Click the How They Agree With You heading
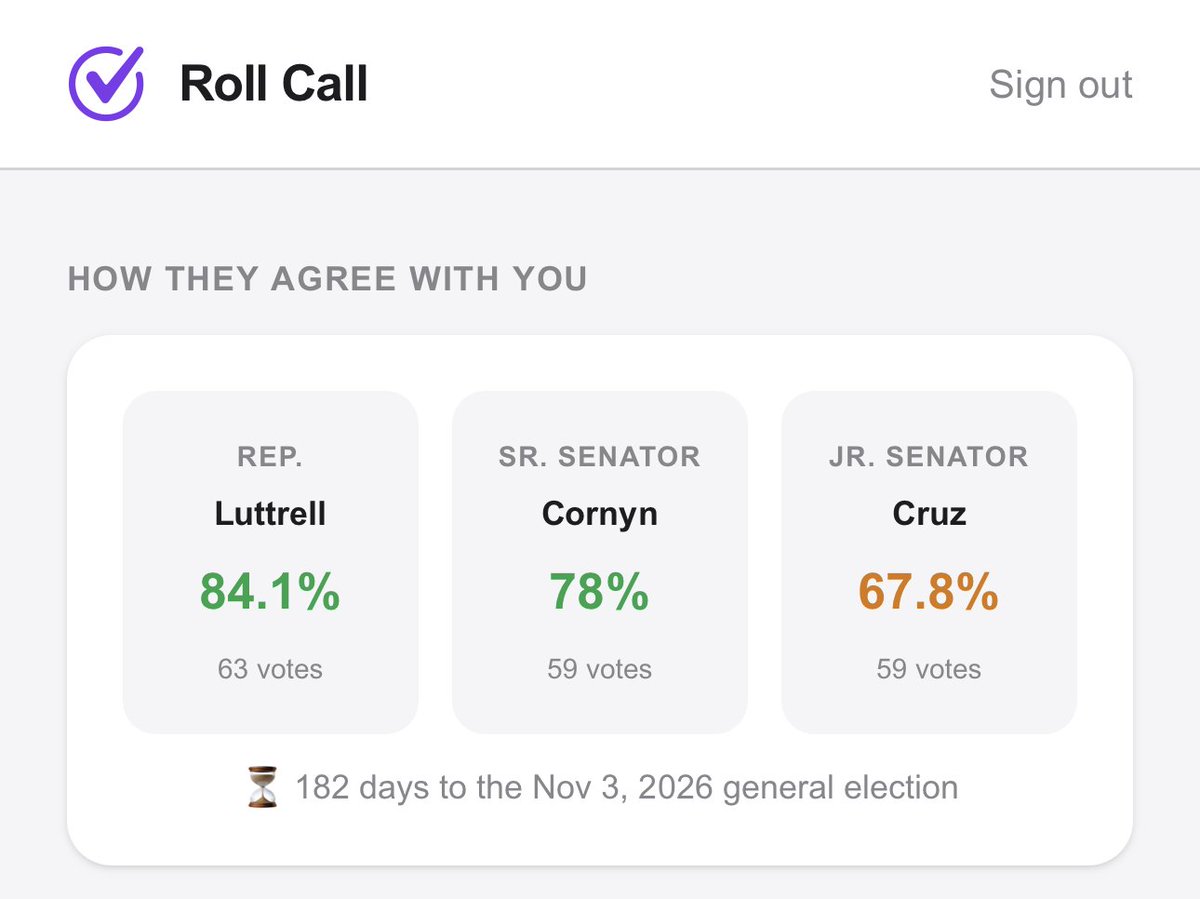The height and width of the screenshot is (899, 1200). (x=327, y=278)
